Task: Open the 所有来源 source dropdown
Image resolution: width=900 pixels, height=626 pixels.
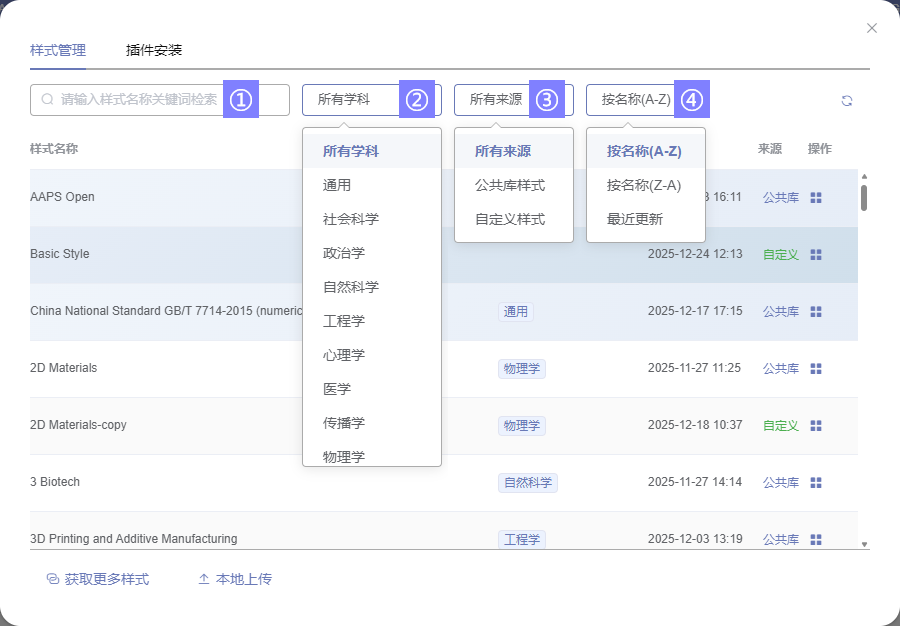Action: tap(495, 100)
